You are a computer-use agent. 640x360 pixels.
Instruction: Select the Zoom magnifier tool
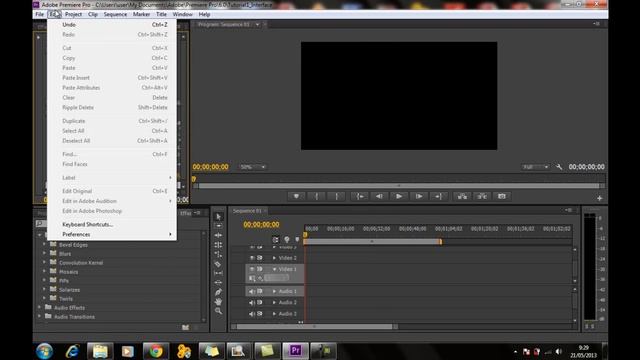tap(218, 311)
